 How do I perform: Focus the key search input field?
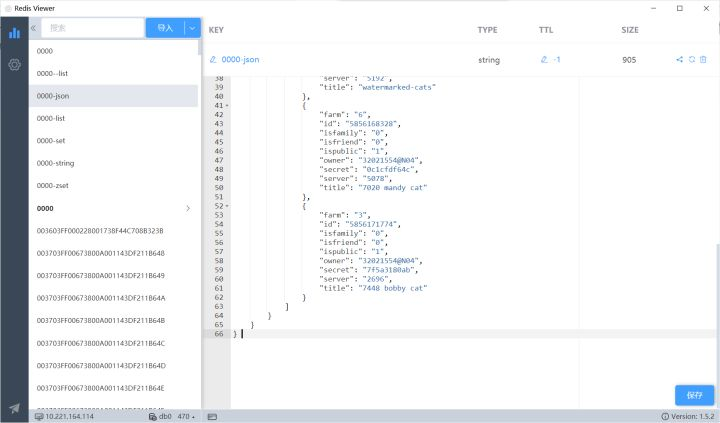point(93,28)
